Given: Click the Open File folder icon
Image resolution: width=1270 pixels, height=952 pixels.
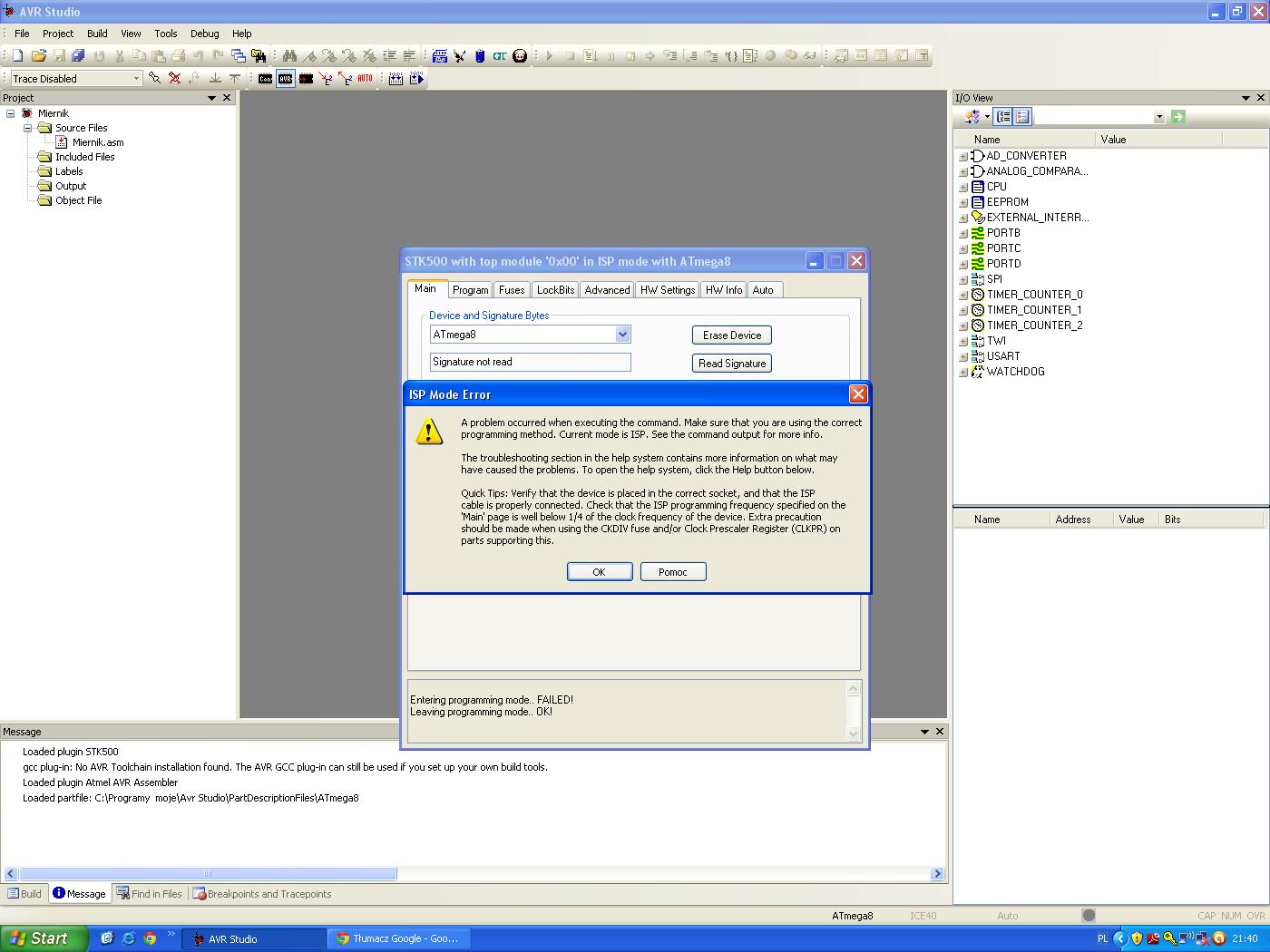Looking at the screenshot, I should point(38,56).
